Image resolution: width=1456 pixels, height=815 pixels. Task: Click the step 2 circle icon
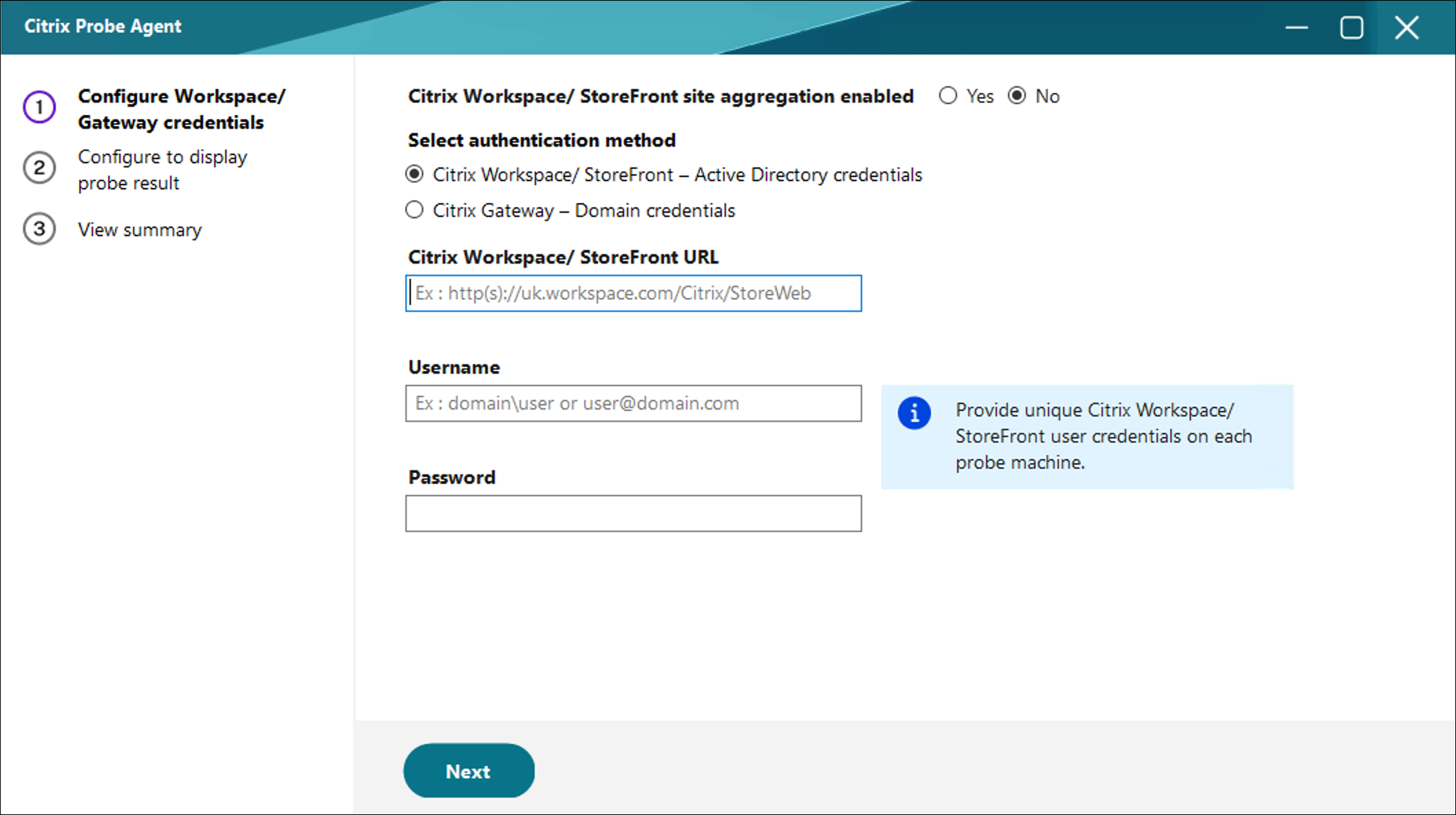coord(39,168)
